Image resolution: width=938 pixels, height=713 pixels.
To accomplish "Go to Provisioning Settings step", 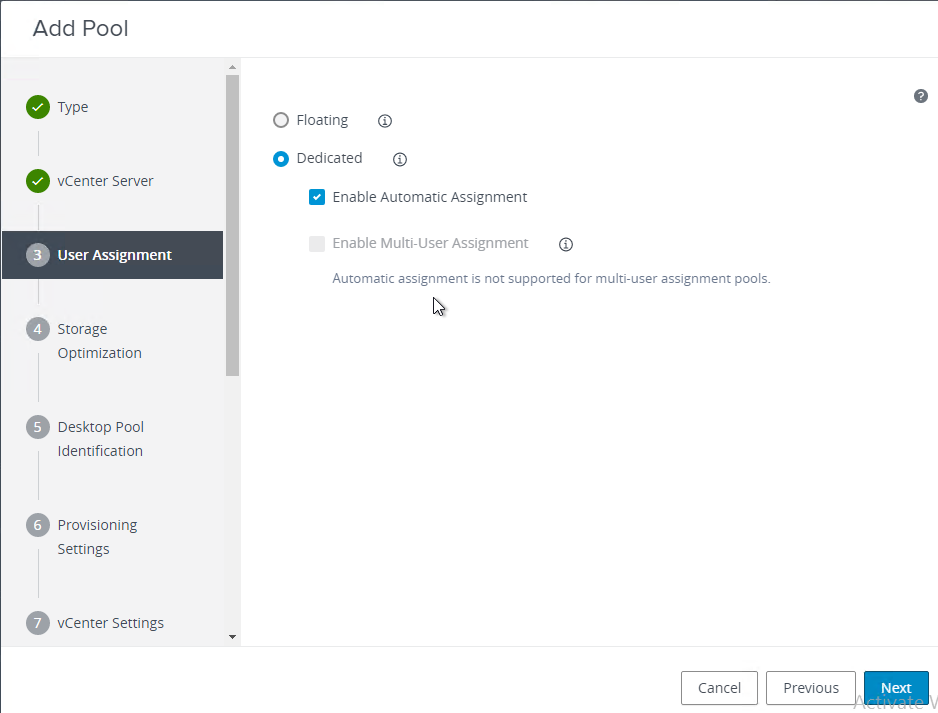I will 97,537.
